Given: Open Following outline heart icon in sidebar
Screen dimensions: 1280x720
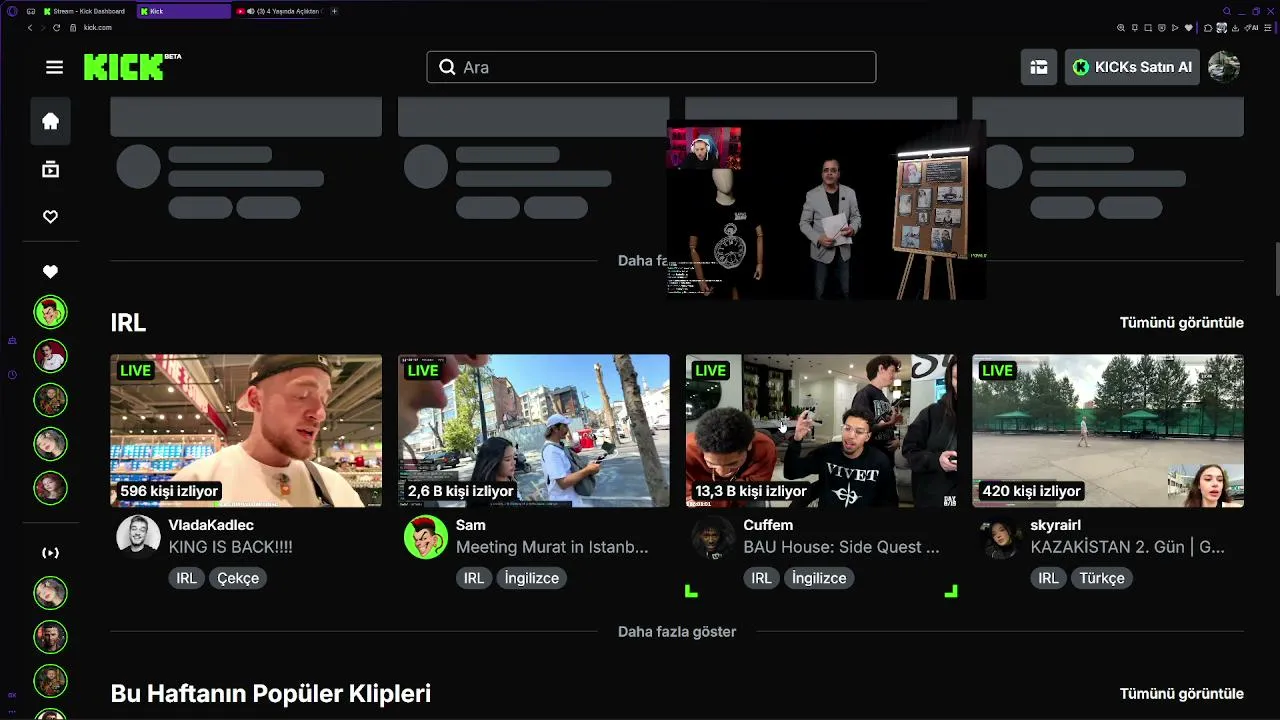Looking at the screenshot, I should point(50,217).
